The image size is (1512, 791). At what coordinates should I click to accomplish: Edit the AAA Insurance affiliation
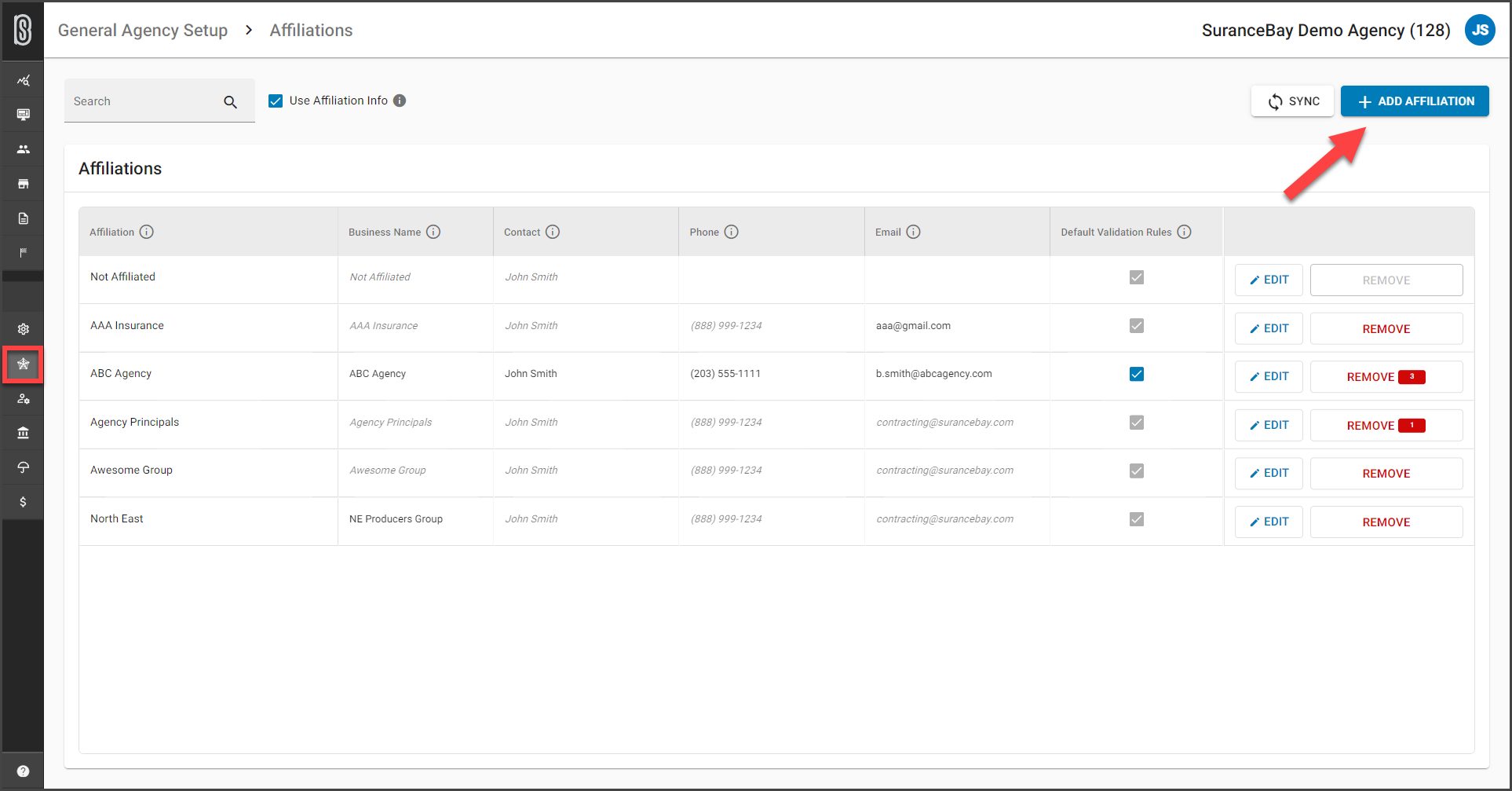pyautogui.click(x=1269, y=328)
